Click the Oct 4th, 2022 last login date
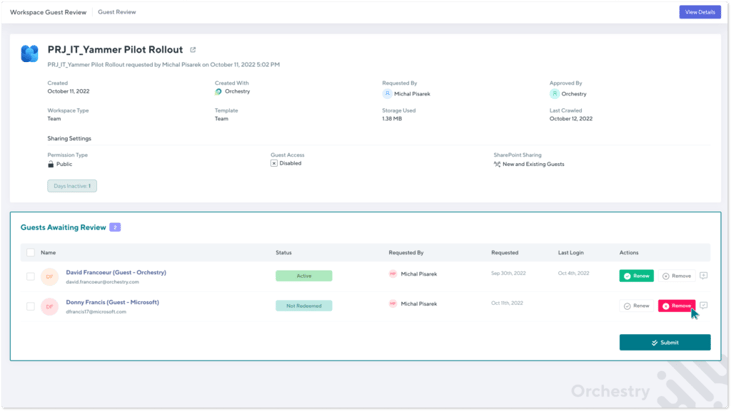 coord(573,273)
